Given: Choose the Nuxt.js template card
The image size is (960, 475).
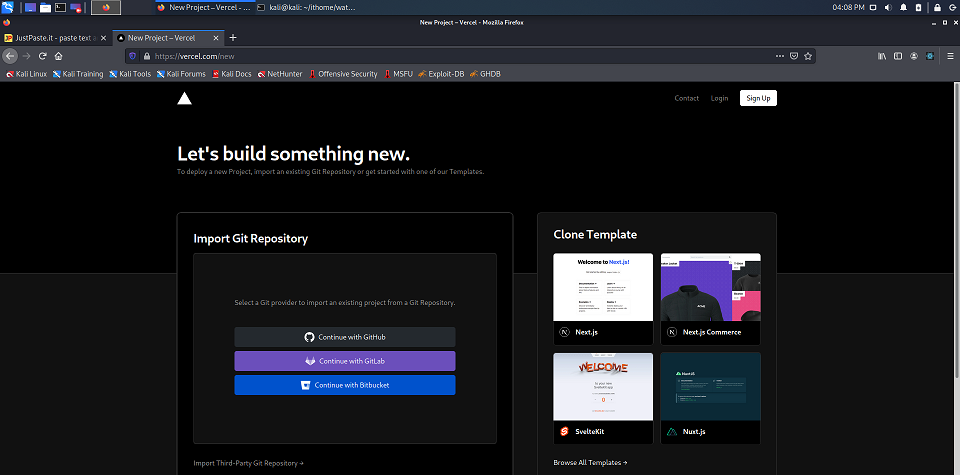Looking at the screenshot, I should [x=710, y=398].
